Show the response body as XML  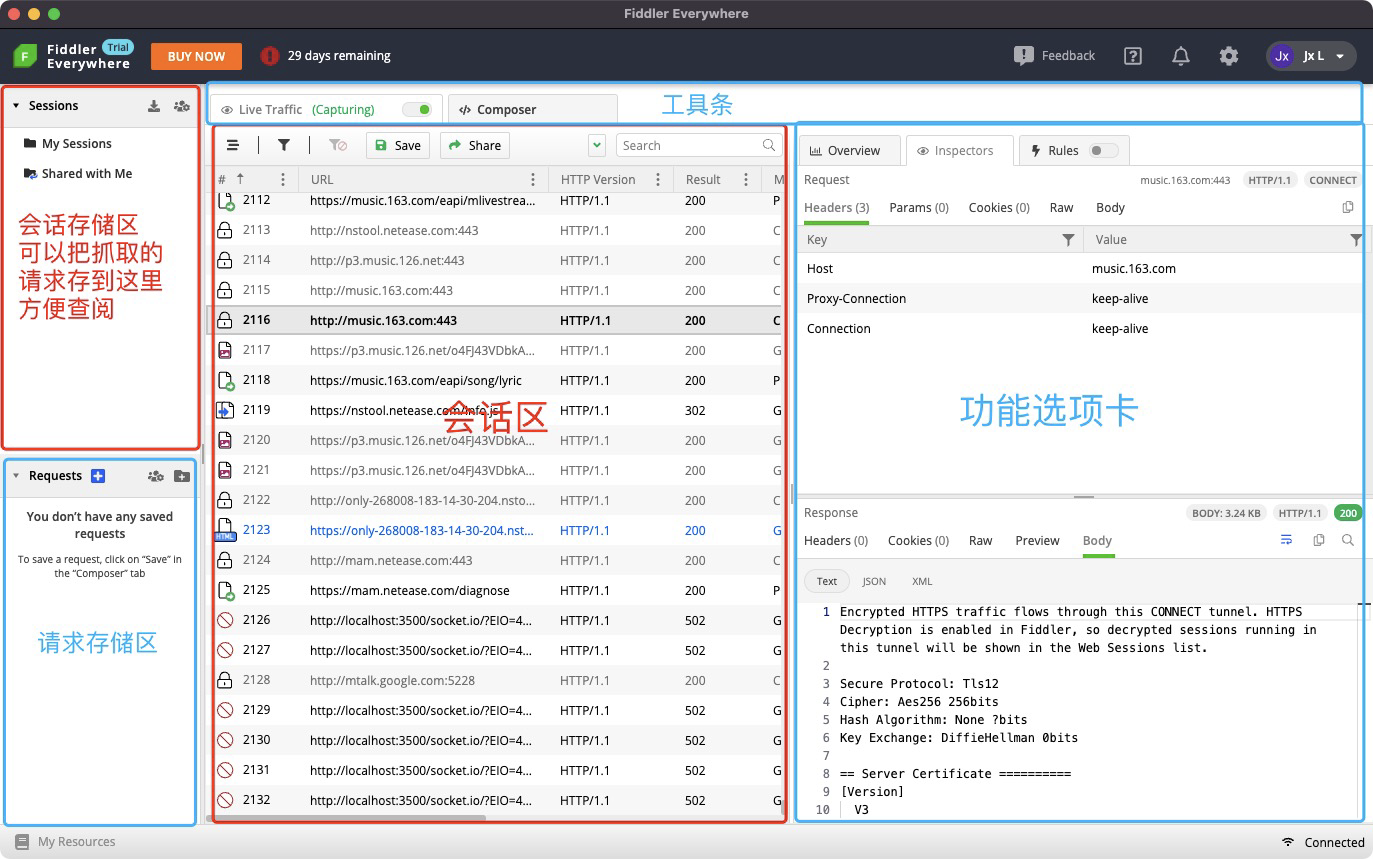click(x=922, y=581)
